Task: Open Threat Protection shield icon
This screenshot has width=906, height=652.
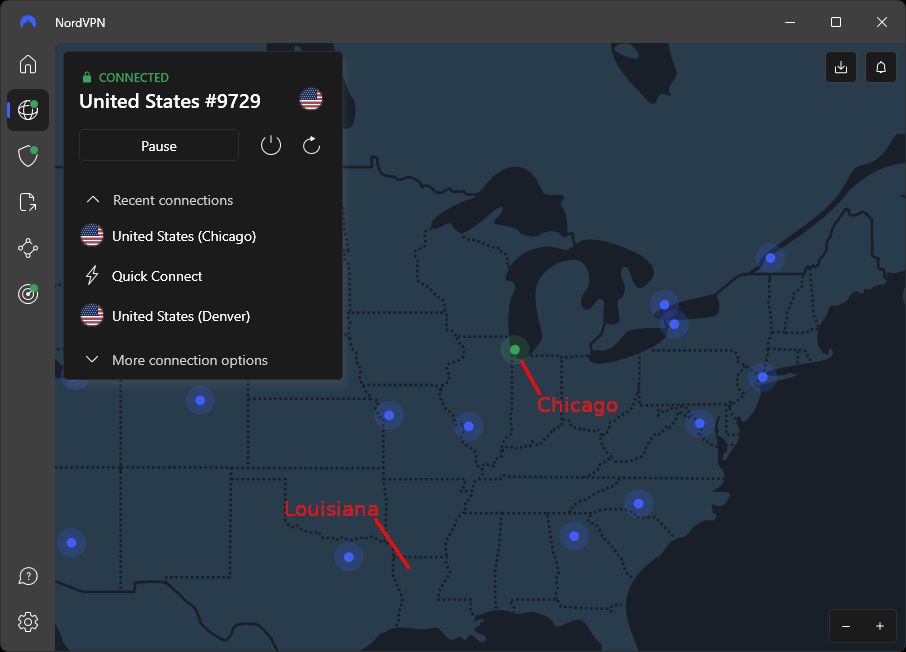Action: coord(28,156)
